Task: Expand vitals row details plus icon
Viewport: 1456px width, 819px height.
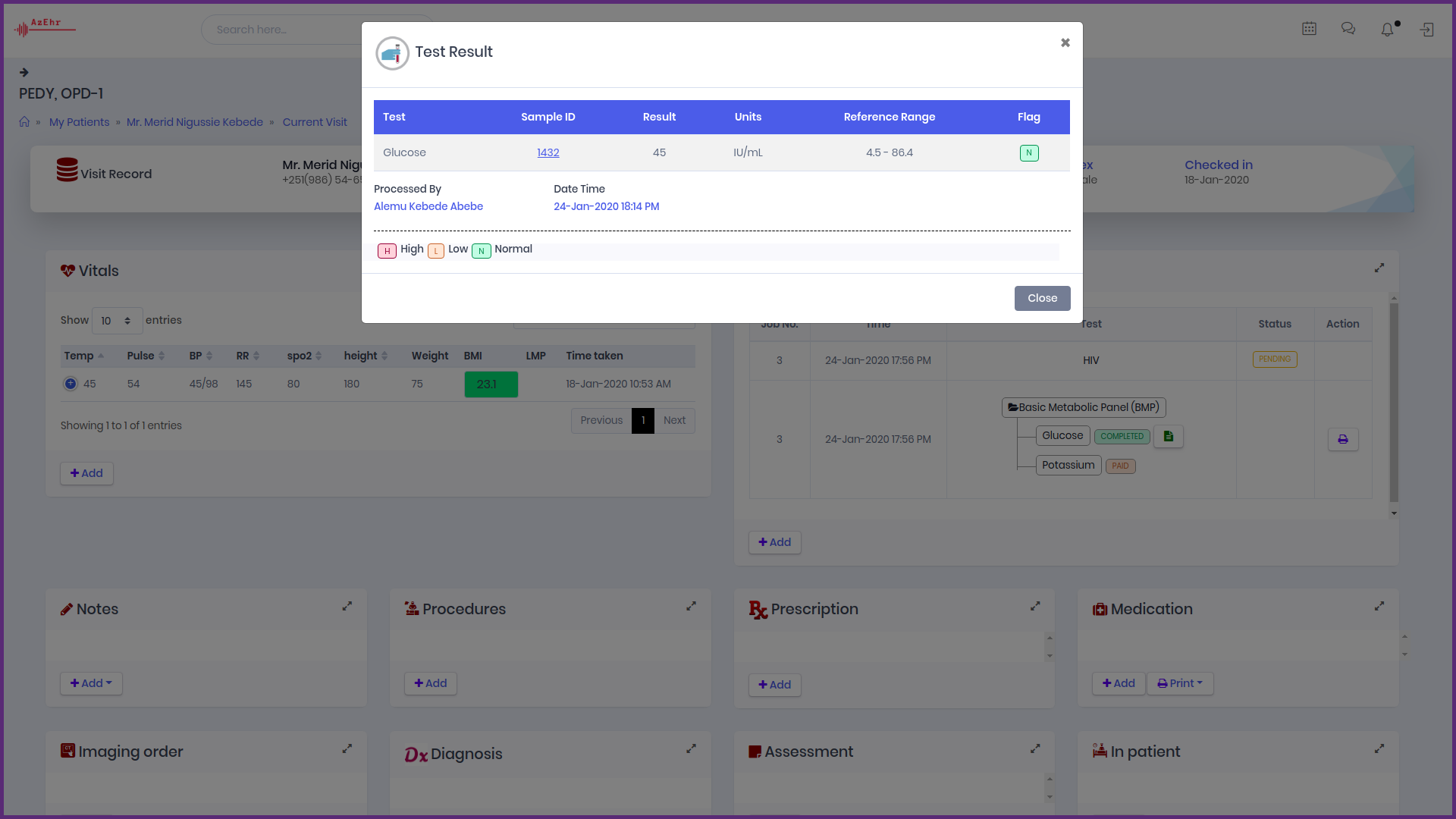Action: click(x=71, y=384)
